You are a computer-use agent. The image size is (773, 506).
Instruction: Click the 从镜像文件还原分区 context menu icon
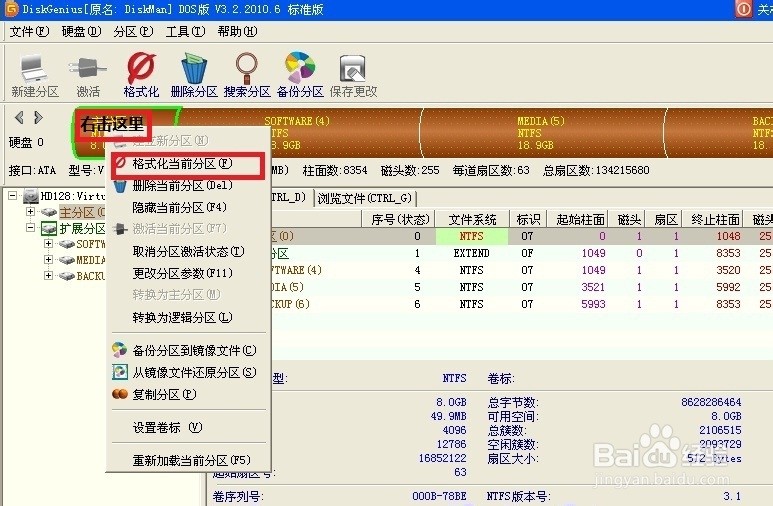tap(119, 372)
